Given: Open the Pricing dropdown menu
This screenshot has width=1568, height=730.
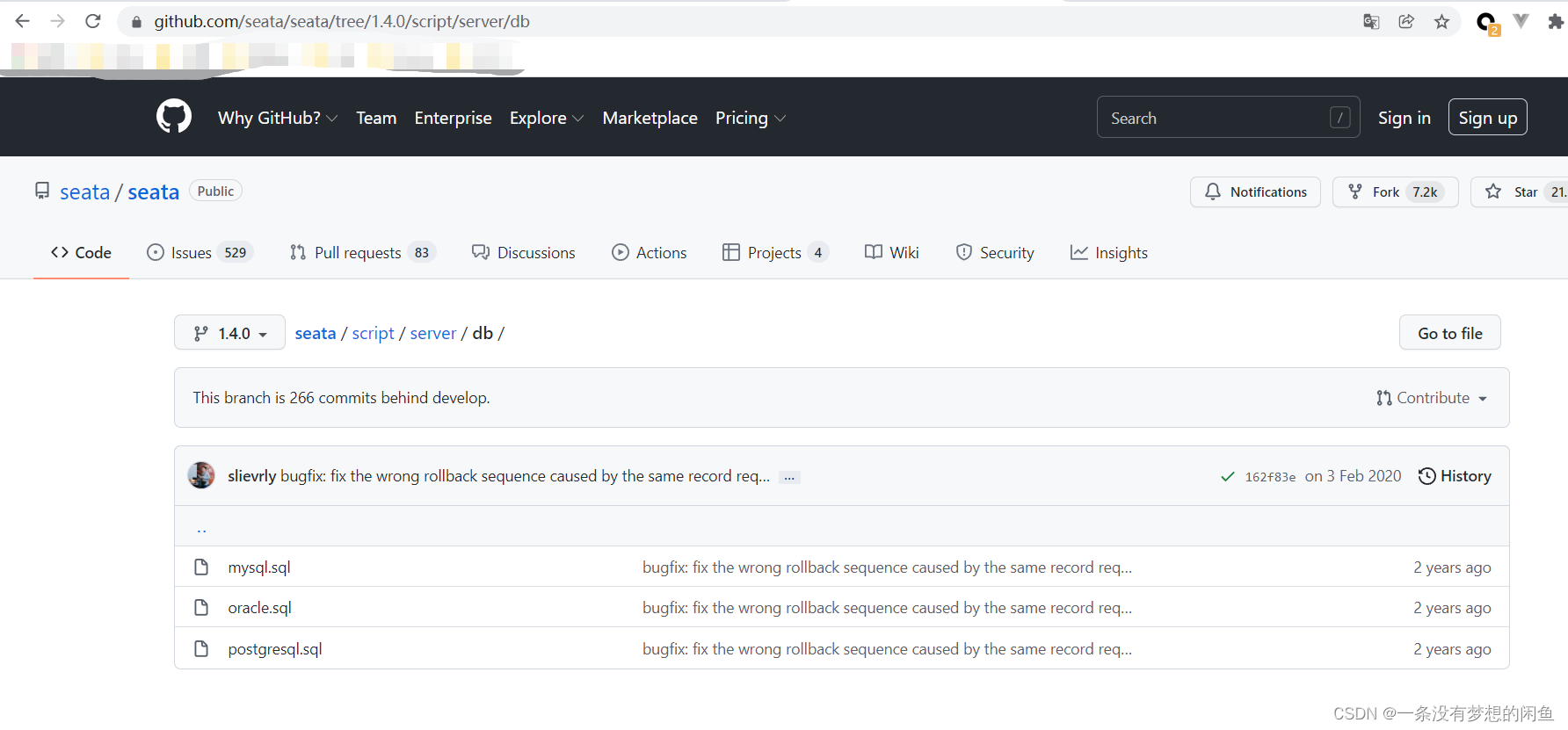Looking at the screenshot, I should [x=751, y=118].
